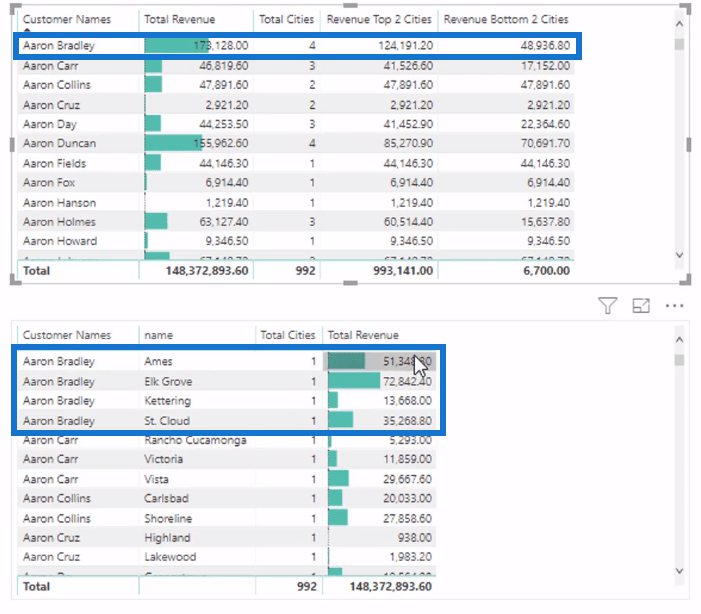
Task: Sort upper table by Total Cities header
Action: click(x=287, y=19)
